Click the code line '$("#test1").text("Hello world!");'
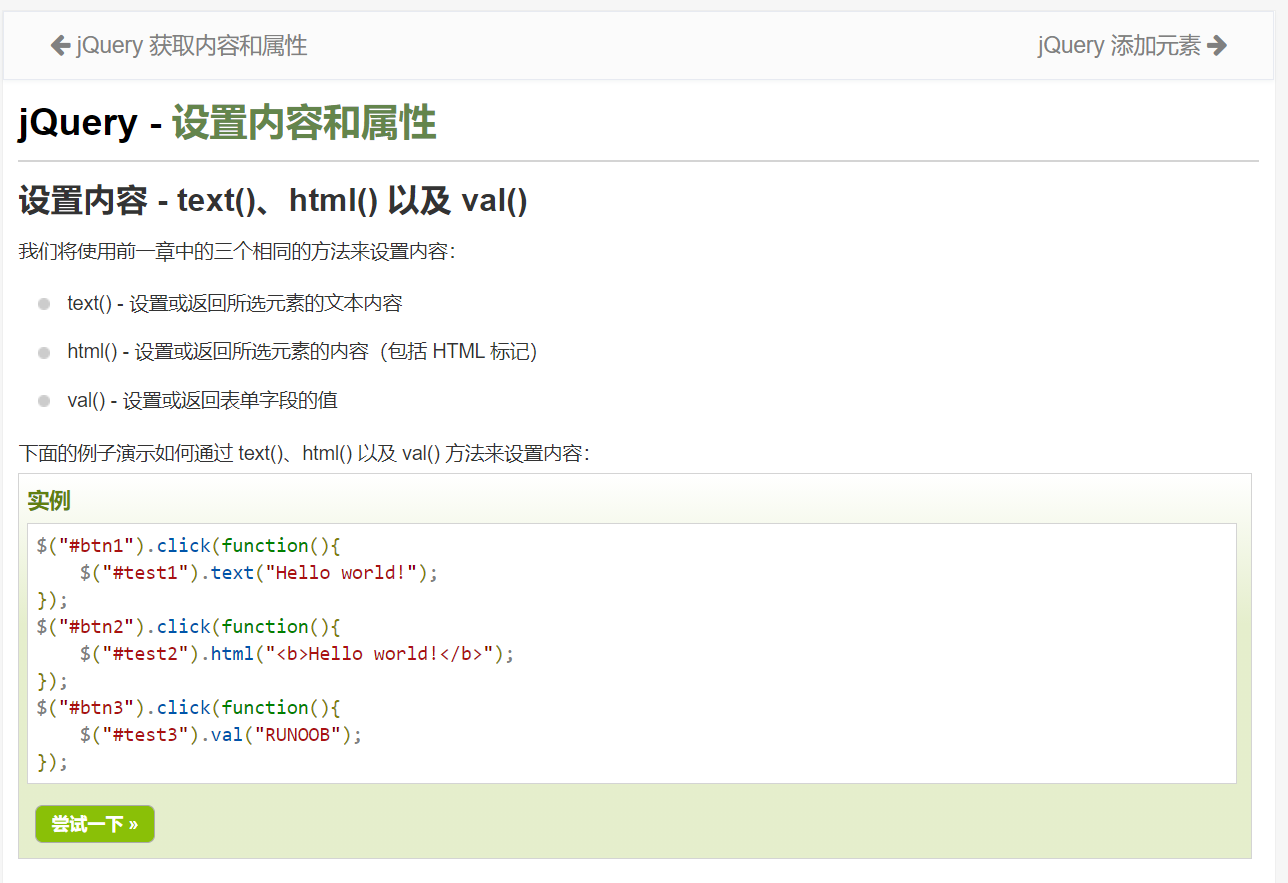 tap(259, 573)
